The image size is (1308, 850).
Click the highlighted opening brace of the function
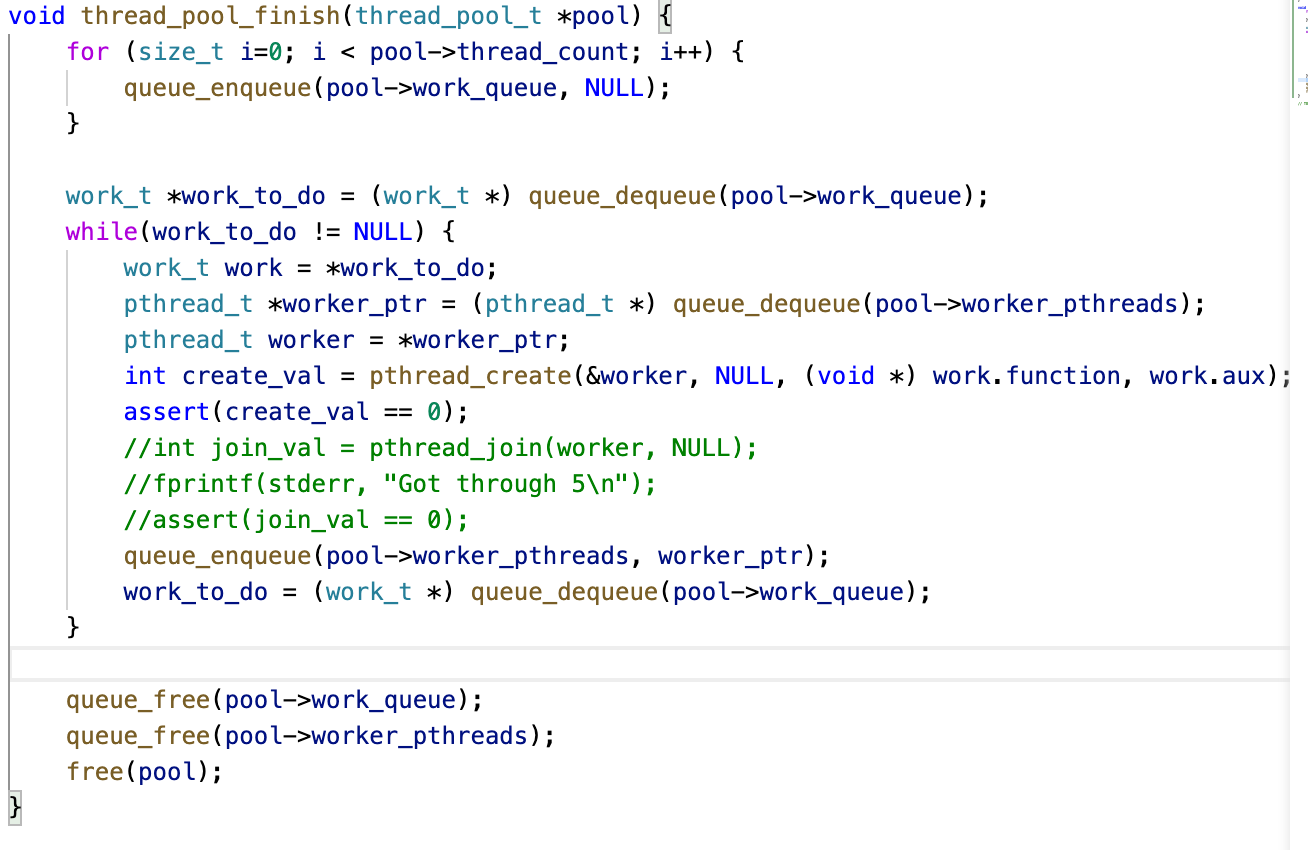[x=668, y=16]
